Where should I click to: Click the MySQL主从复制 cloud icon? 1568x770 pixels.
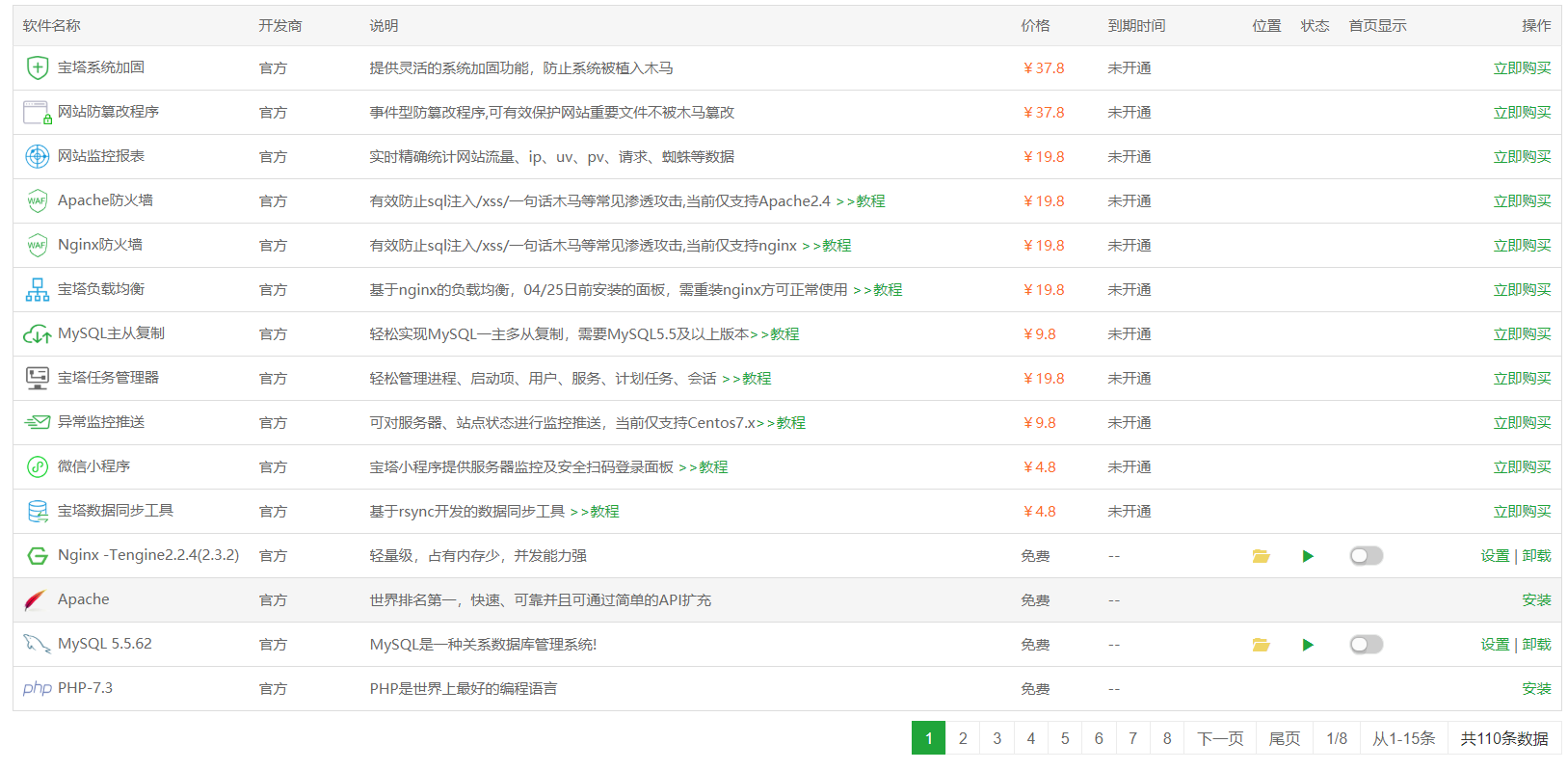pyautogui.click(x=37, y=334)
